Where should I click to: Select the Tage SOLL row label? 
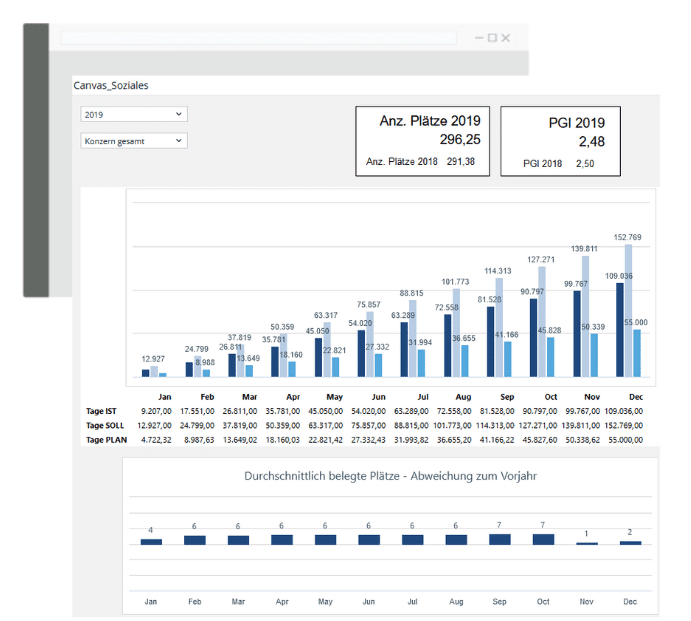coord(105,426)
